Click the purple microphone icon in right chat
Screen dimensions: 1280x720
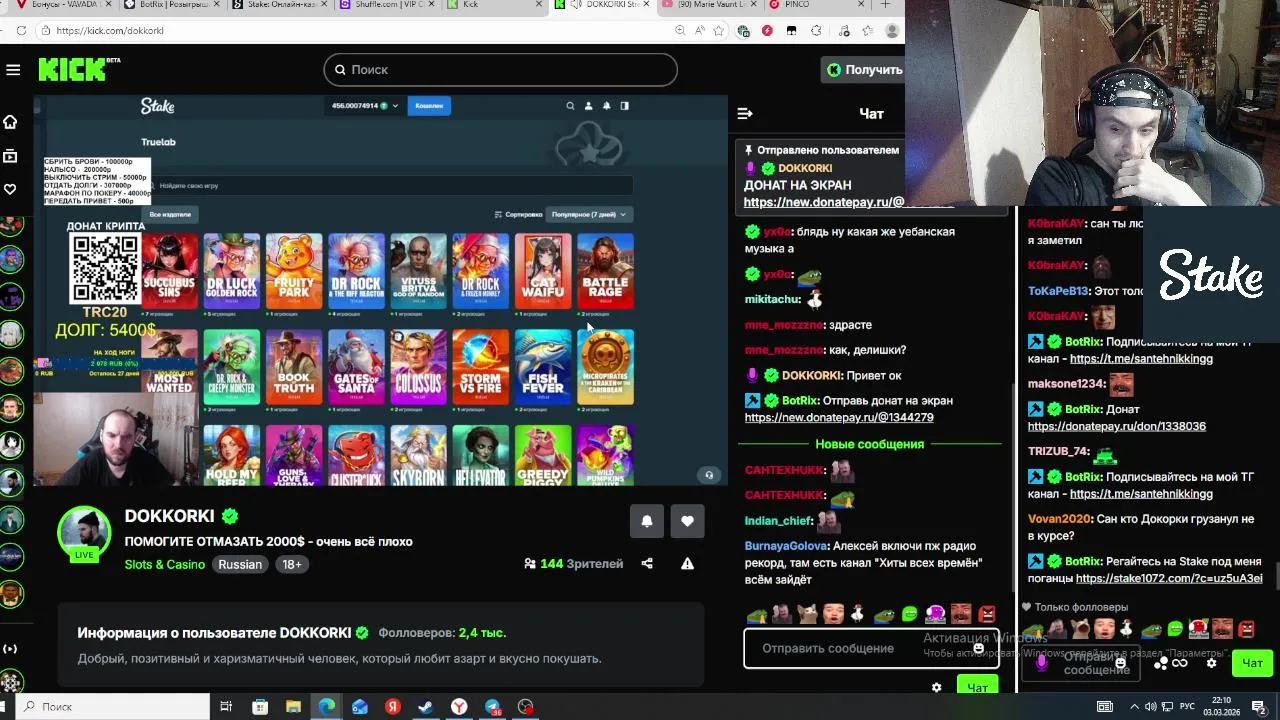(x=1042, y=662)
